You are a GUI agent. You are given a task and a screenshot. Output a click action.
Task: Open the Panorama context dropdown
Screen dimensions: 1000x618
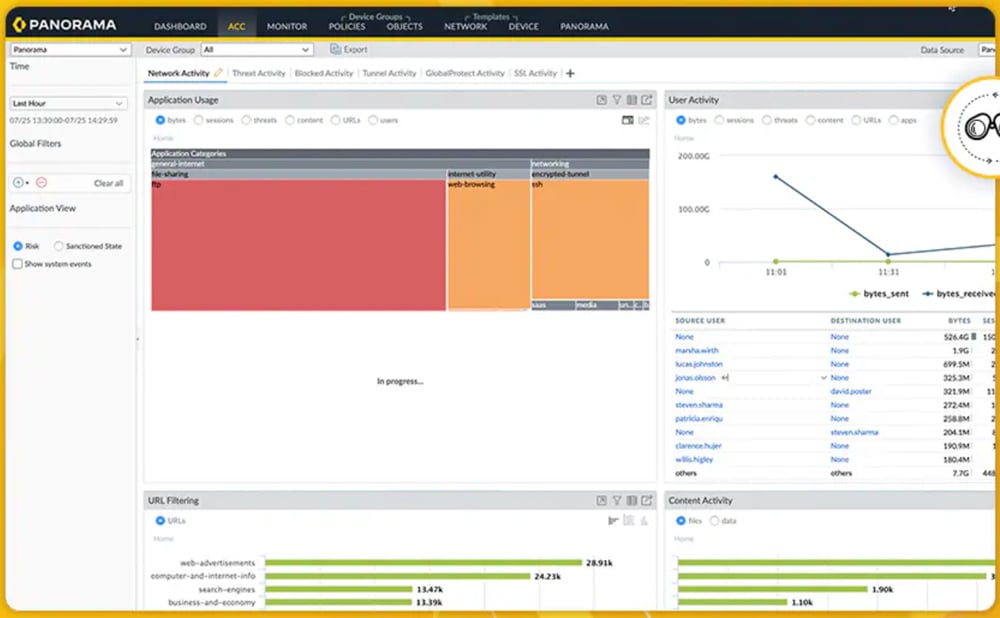click(x=70, y=49)
